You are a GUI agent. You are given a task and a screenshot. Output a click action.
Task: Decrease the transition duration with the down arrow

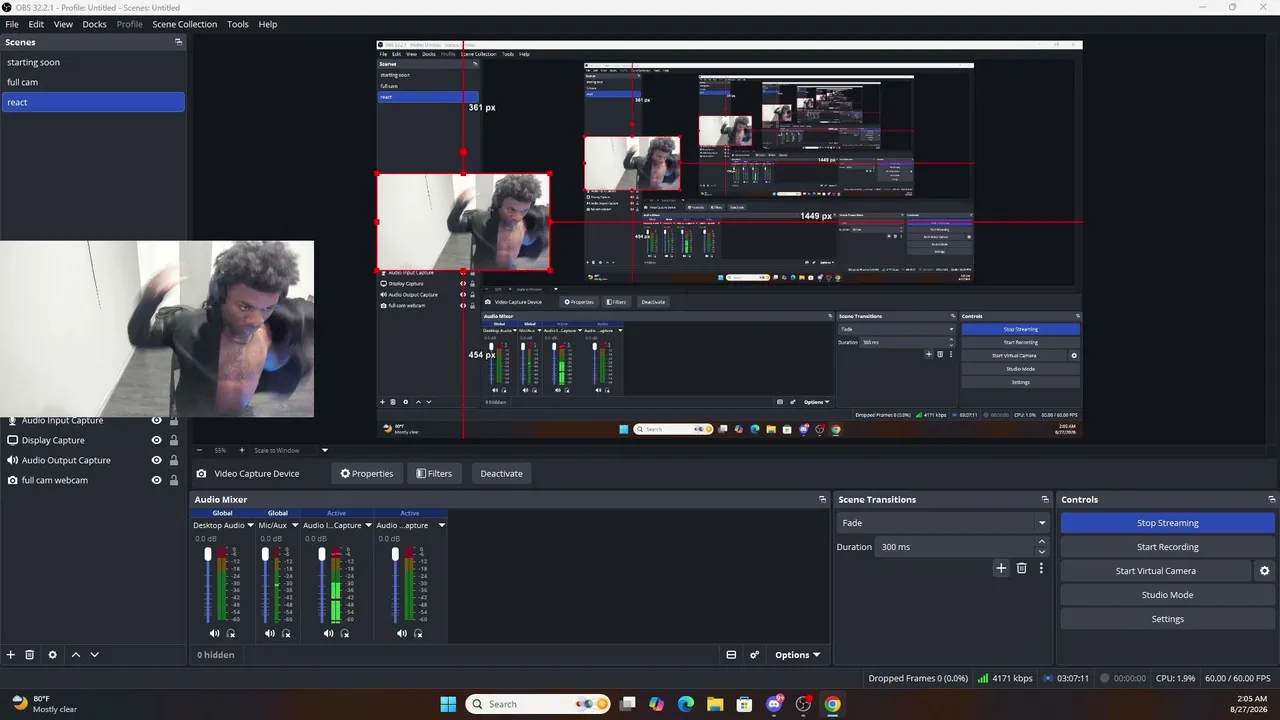(x=1042, y=552)
